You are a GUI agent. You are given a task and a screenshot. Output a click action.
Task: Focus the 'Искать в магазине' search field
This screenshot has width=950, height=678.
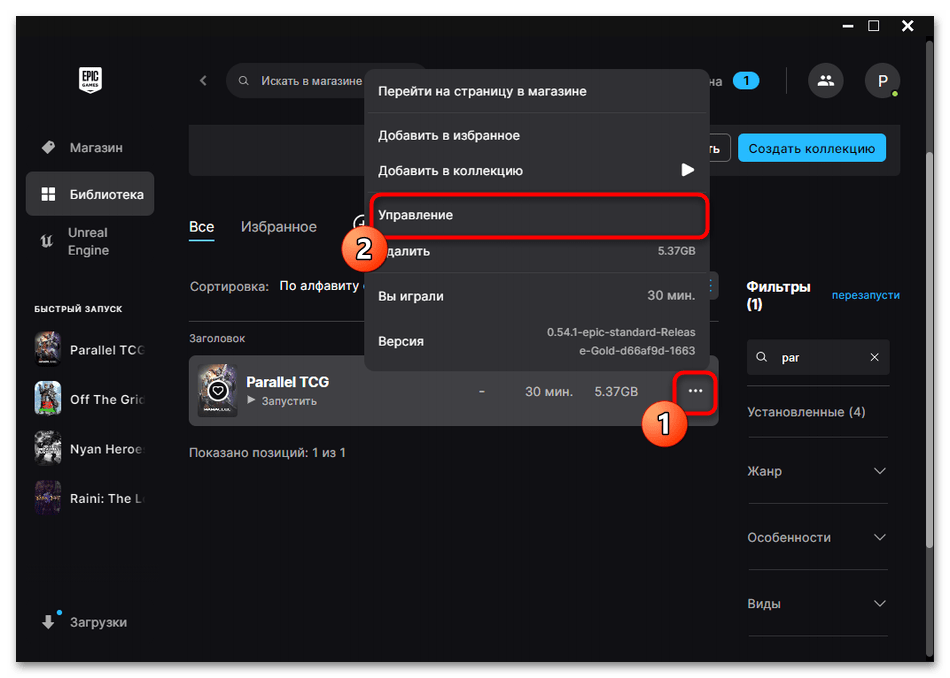point(311,81)
